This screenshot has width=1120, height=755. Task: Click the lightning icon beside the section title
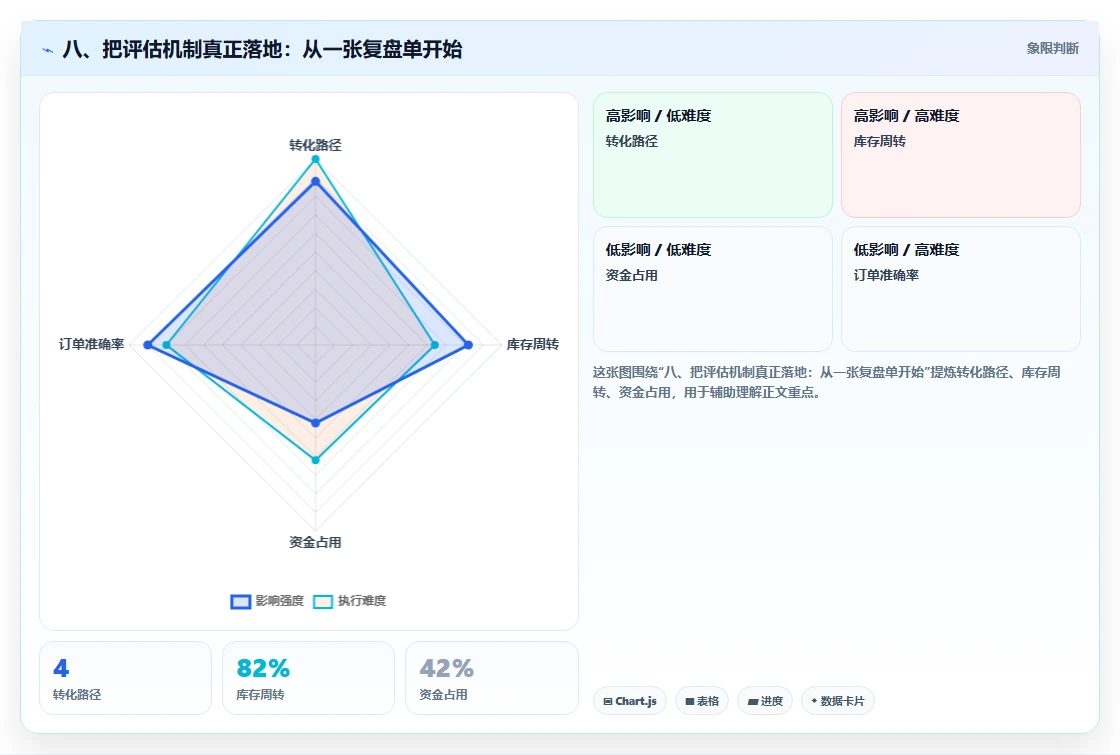[x=48, y=50]
